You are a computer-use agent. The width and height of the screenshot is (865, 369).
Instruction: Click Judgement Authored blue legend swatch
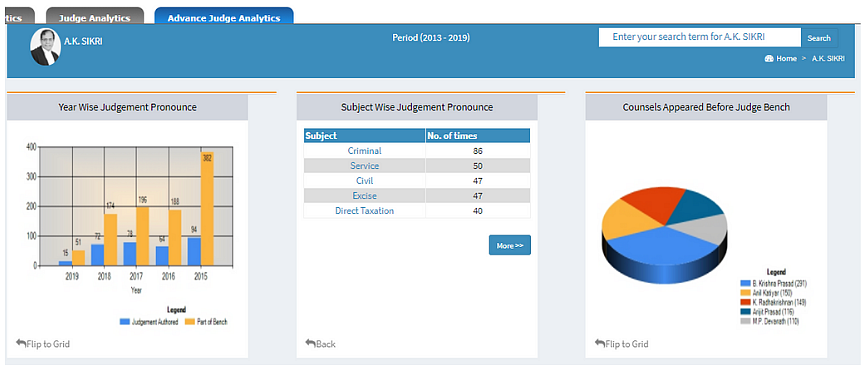[125, 322]
